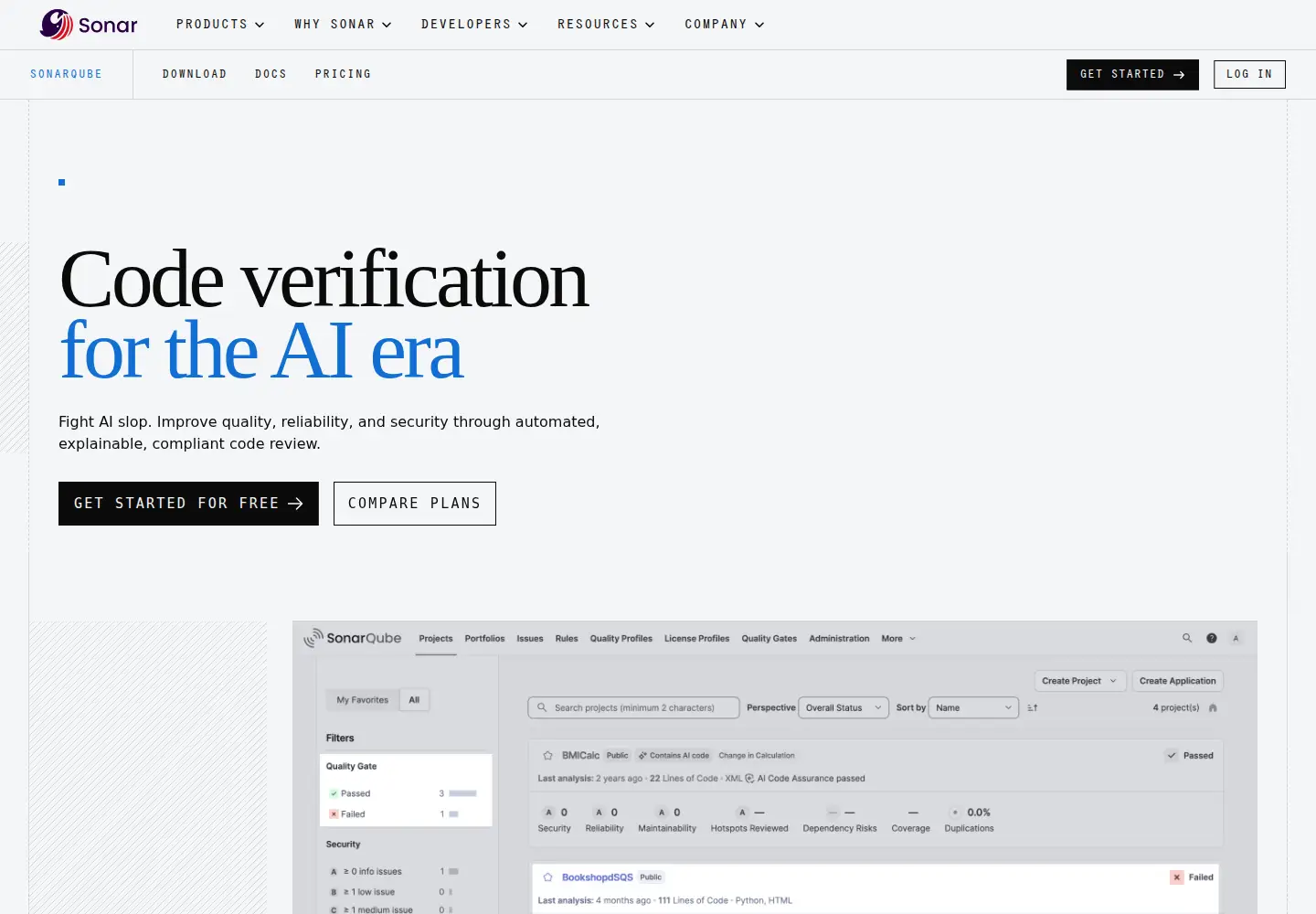1316x914 pixels.
Task: Select the Failed quality gate filter
Action: tap(403, 814)
